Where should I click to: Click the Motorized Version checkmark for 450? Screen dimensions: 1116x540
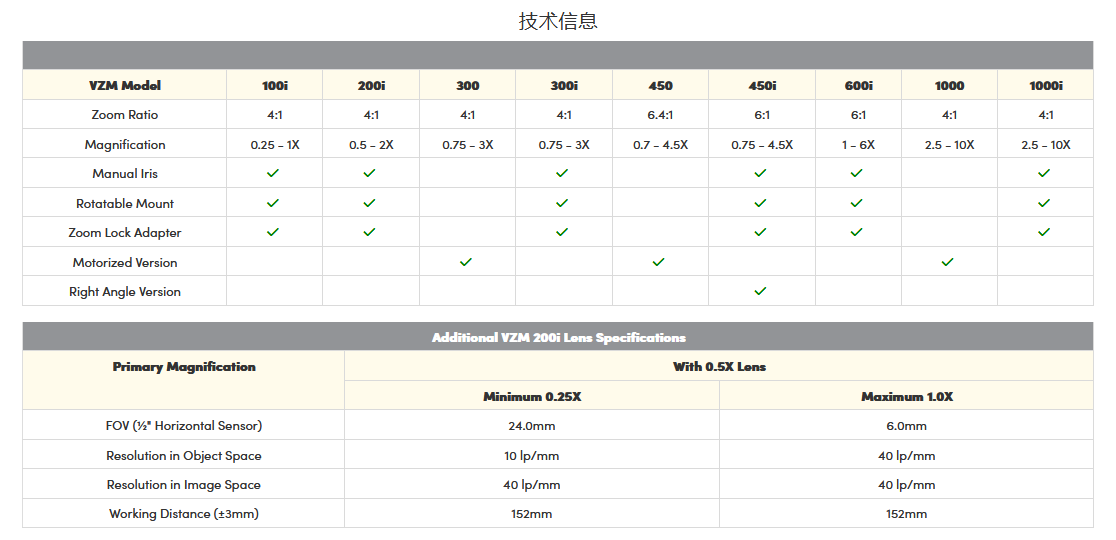click(658, 262)
